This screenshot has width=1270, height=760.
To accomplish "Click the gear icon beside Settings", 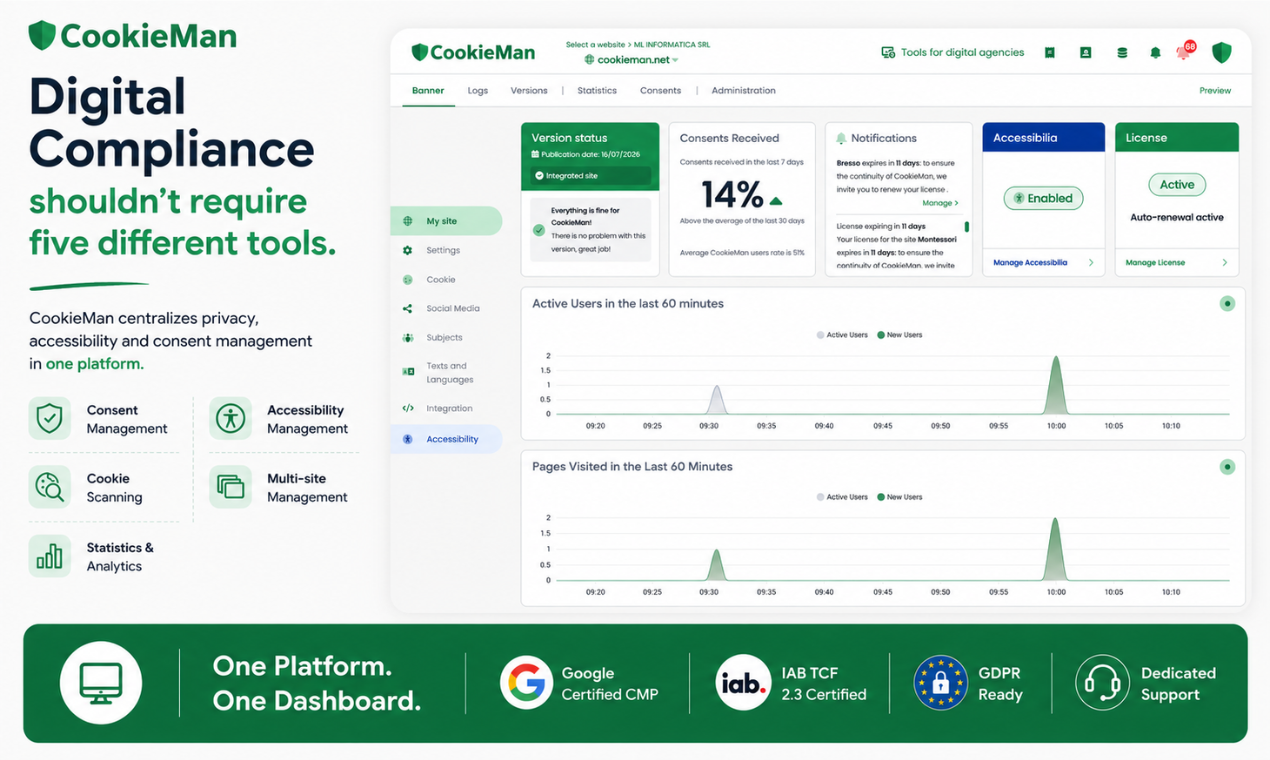I will click(x=407, y=250).
